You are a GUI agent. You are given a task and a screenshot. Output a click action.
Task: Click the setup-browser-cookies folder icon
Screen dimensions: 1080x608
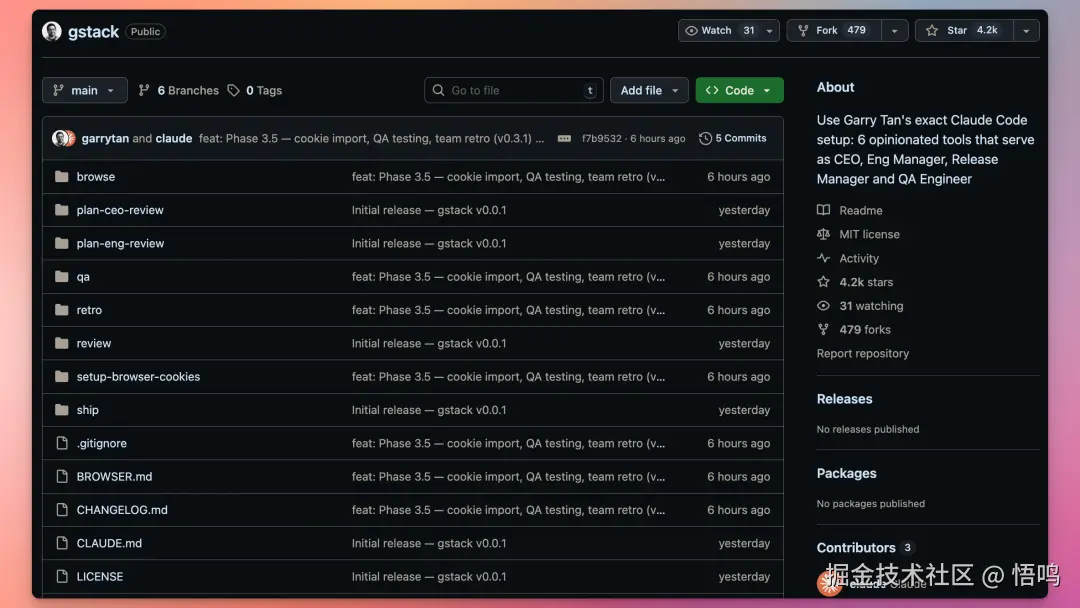click(x=61, y=377)
